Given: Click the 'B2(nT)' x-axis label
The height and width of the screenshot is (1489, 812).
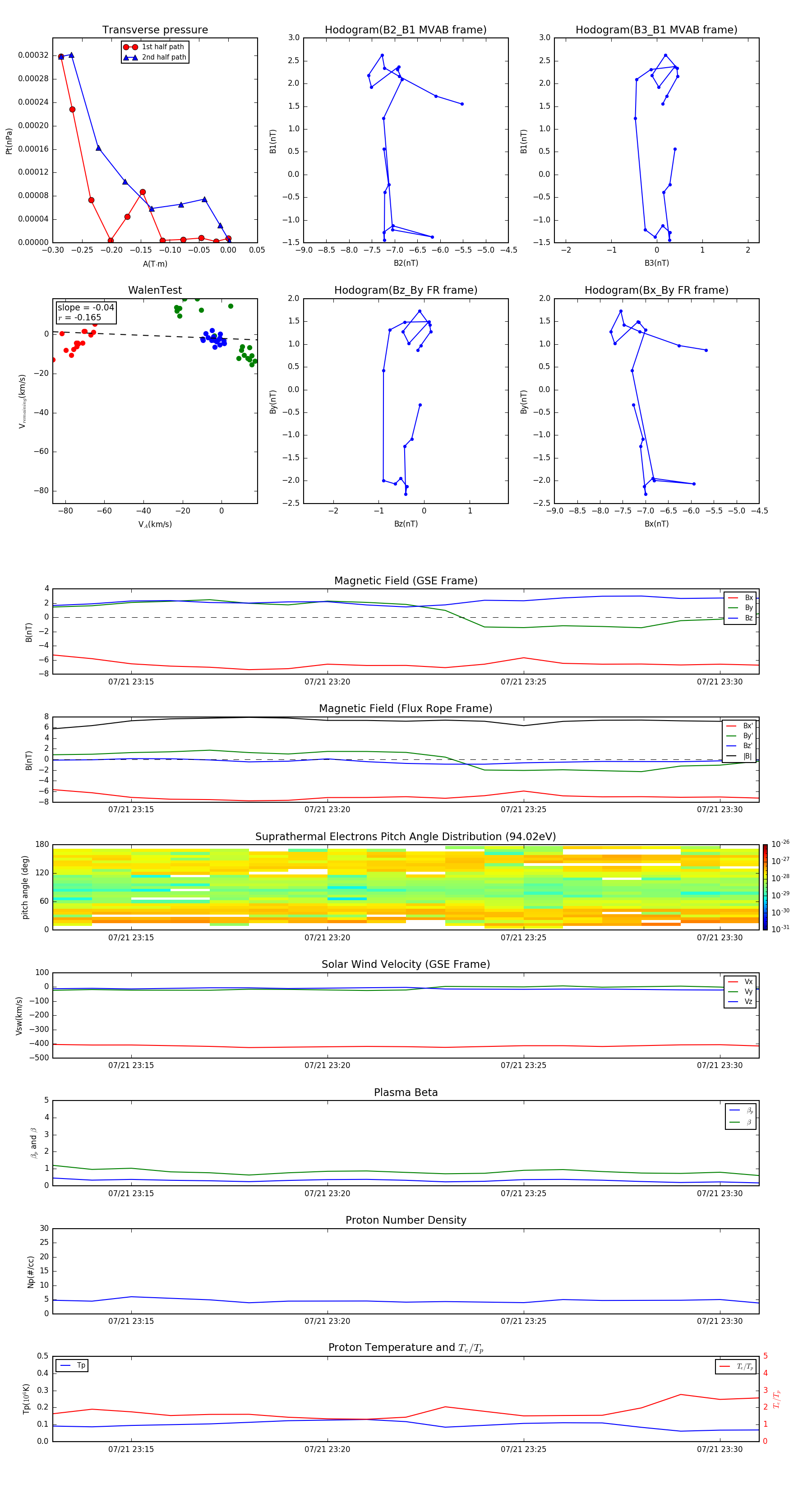Looking at the screenshot, I should (406, 263).
